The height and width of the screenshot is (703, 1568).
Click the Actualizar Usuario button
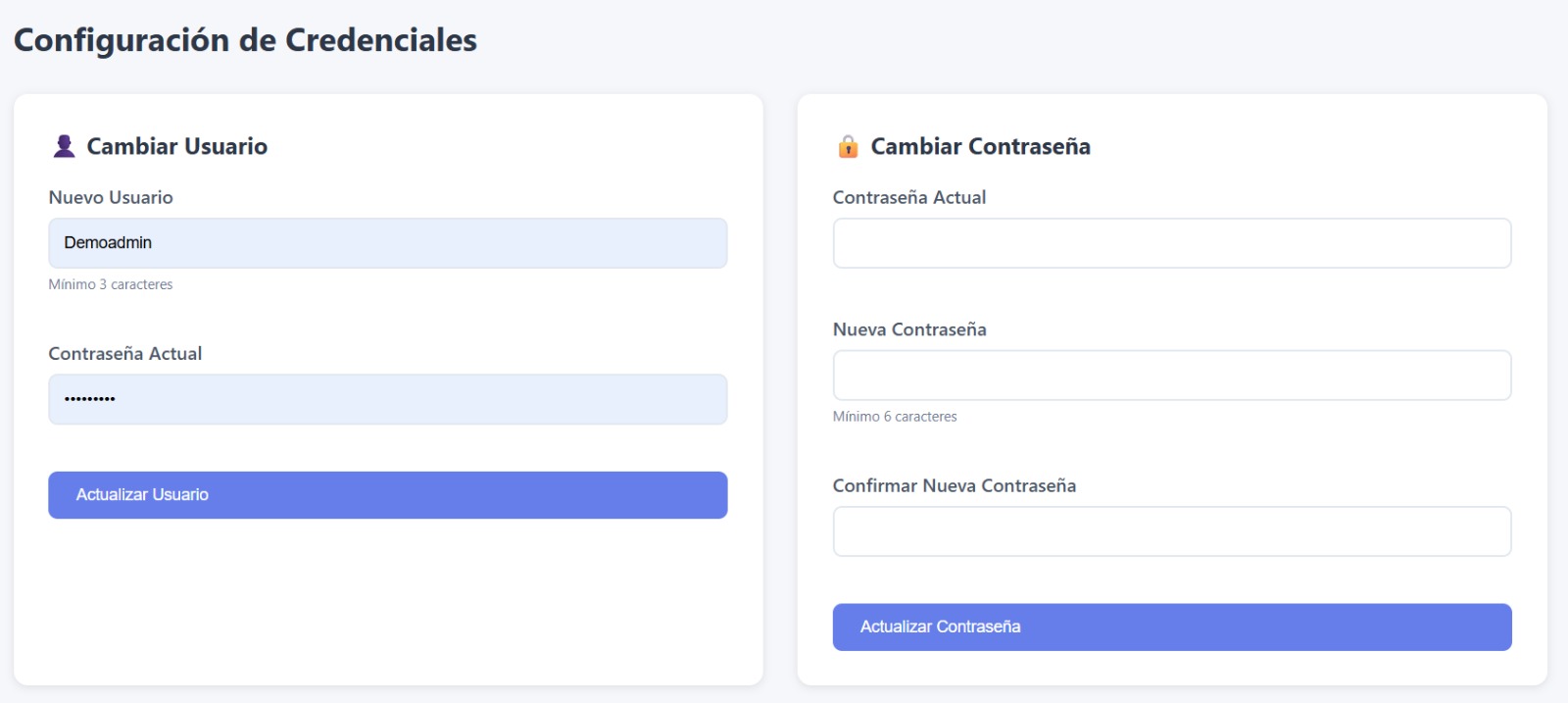387,494
